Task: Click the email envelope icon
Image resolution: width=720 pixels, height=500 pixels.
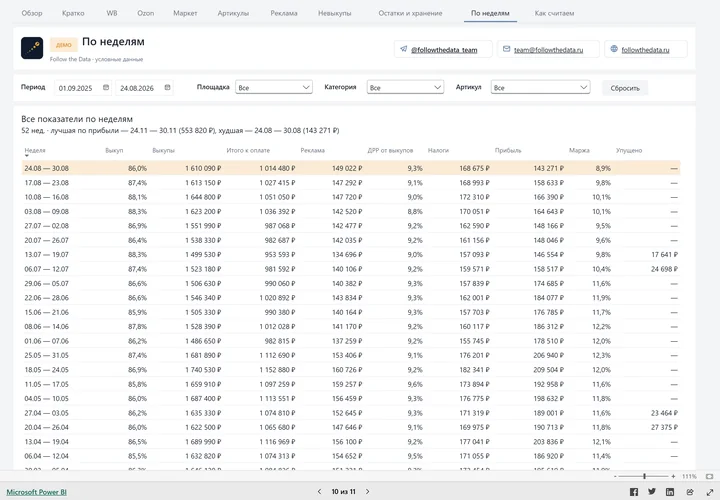Action: [x=506, y=49]
